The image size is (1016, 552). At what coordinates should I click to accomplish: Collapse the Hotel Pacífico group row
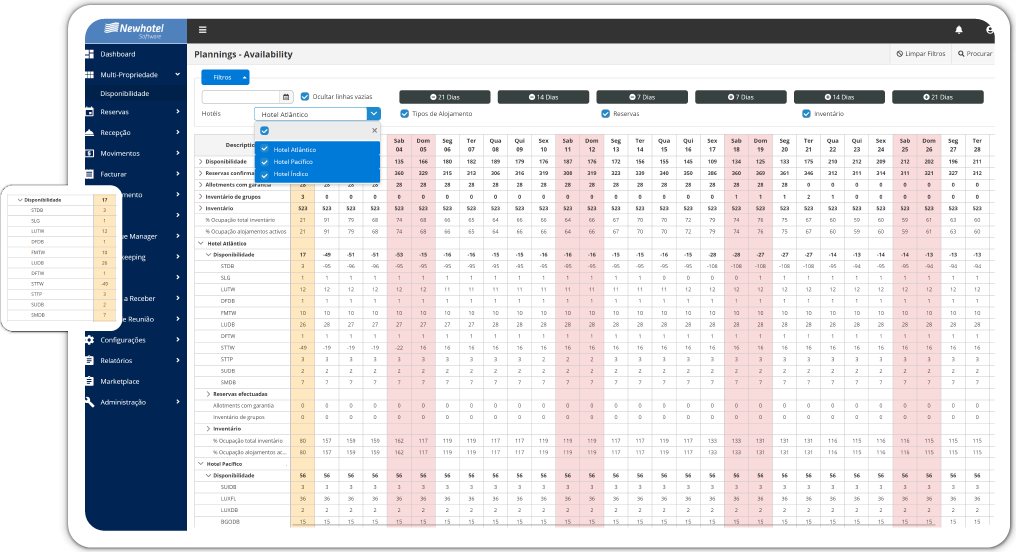[200, 465]
